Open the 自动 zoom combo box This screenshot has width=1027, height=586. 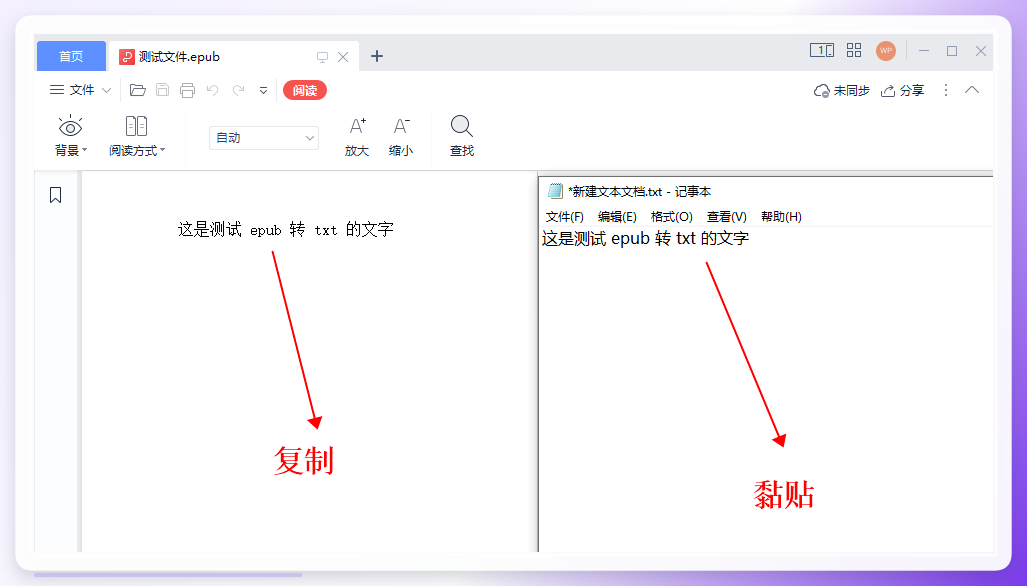(264, 137)
